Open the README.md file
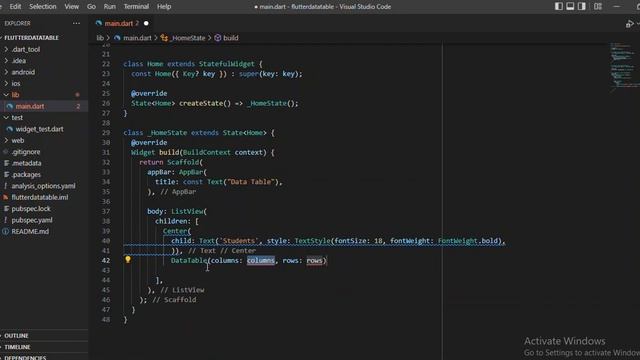The height and width of the screenshot is (360, 640). (30, 231)
